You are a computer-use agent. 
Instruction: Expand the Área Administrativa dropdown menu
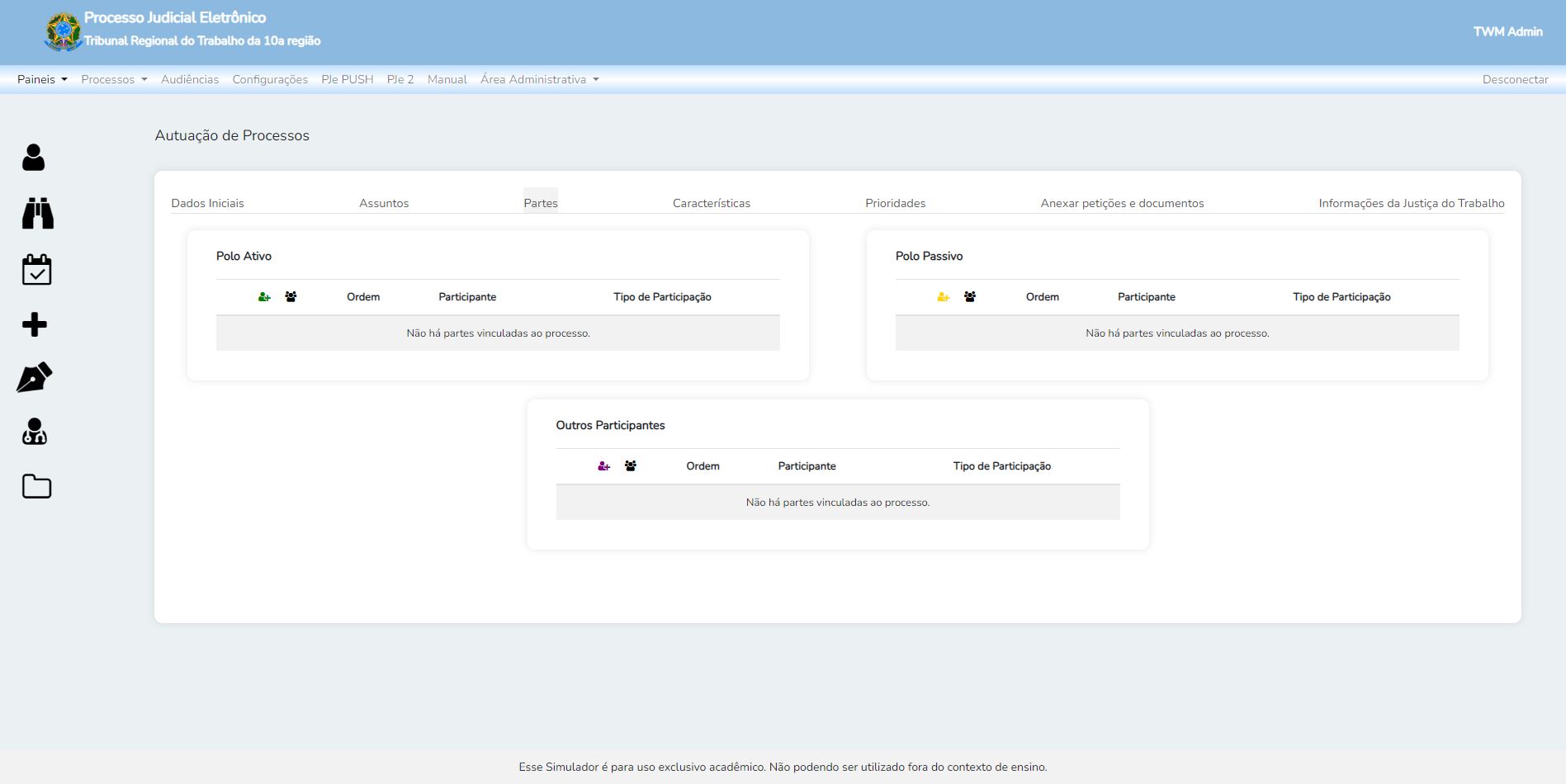(x=540, y=79)
